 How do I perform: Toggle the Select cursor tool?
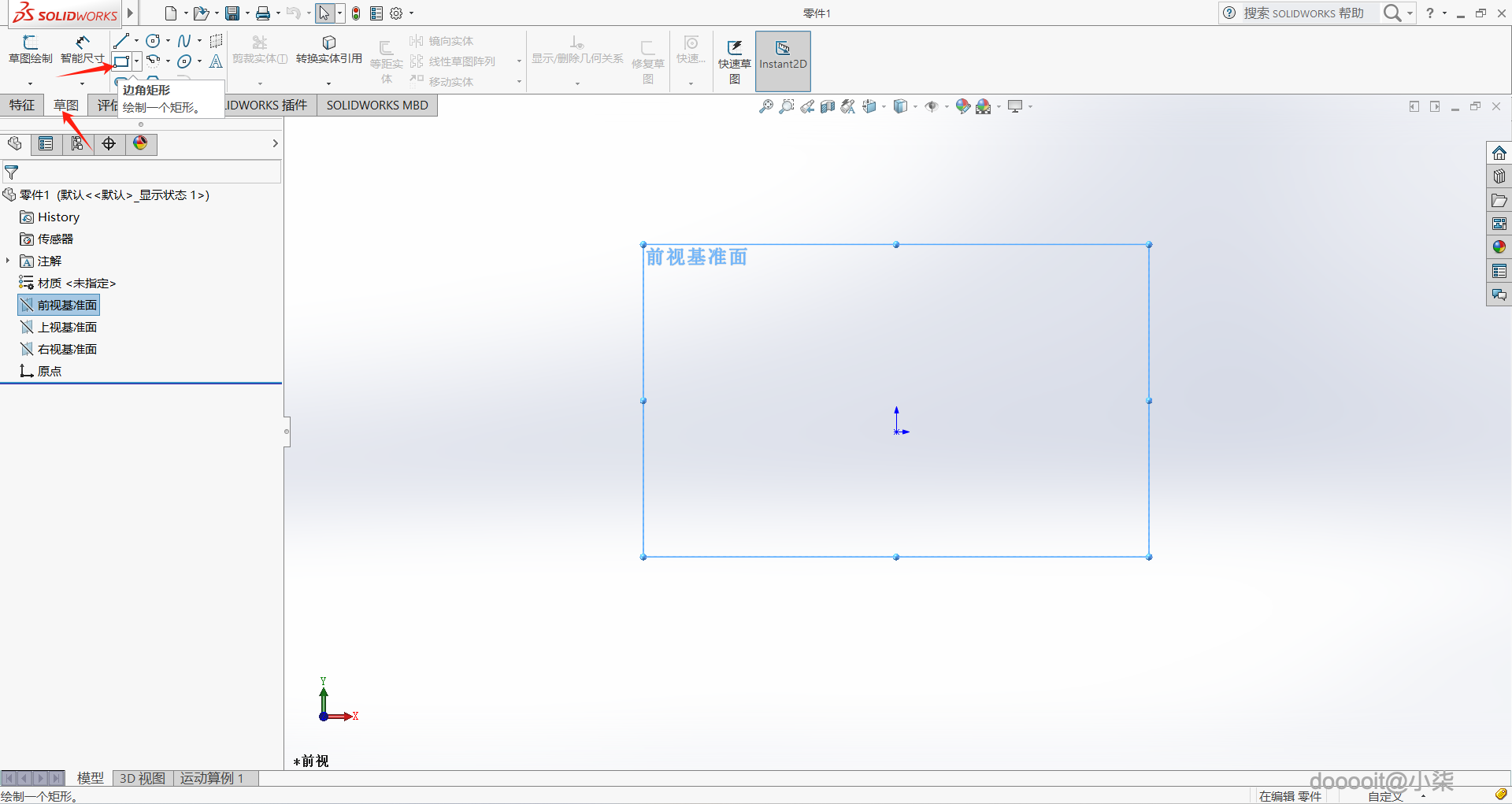click(324, 13)
